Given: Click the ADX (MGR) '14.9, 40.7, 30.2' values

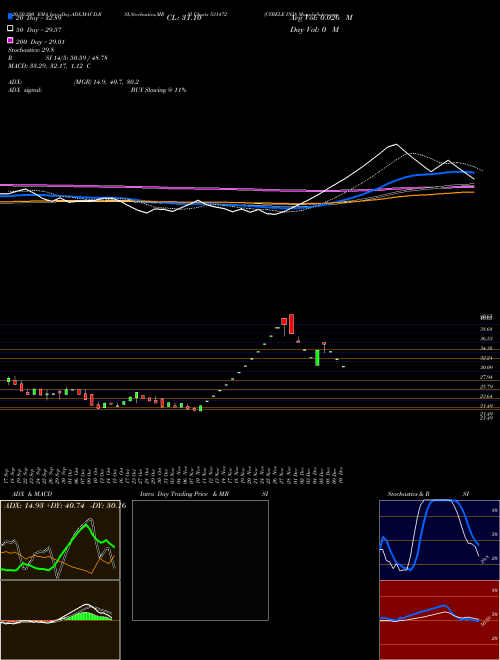Looking at the screenshot, I should coord(118,82).
